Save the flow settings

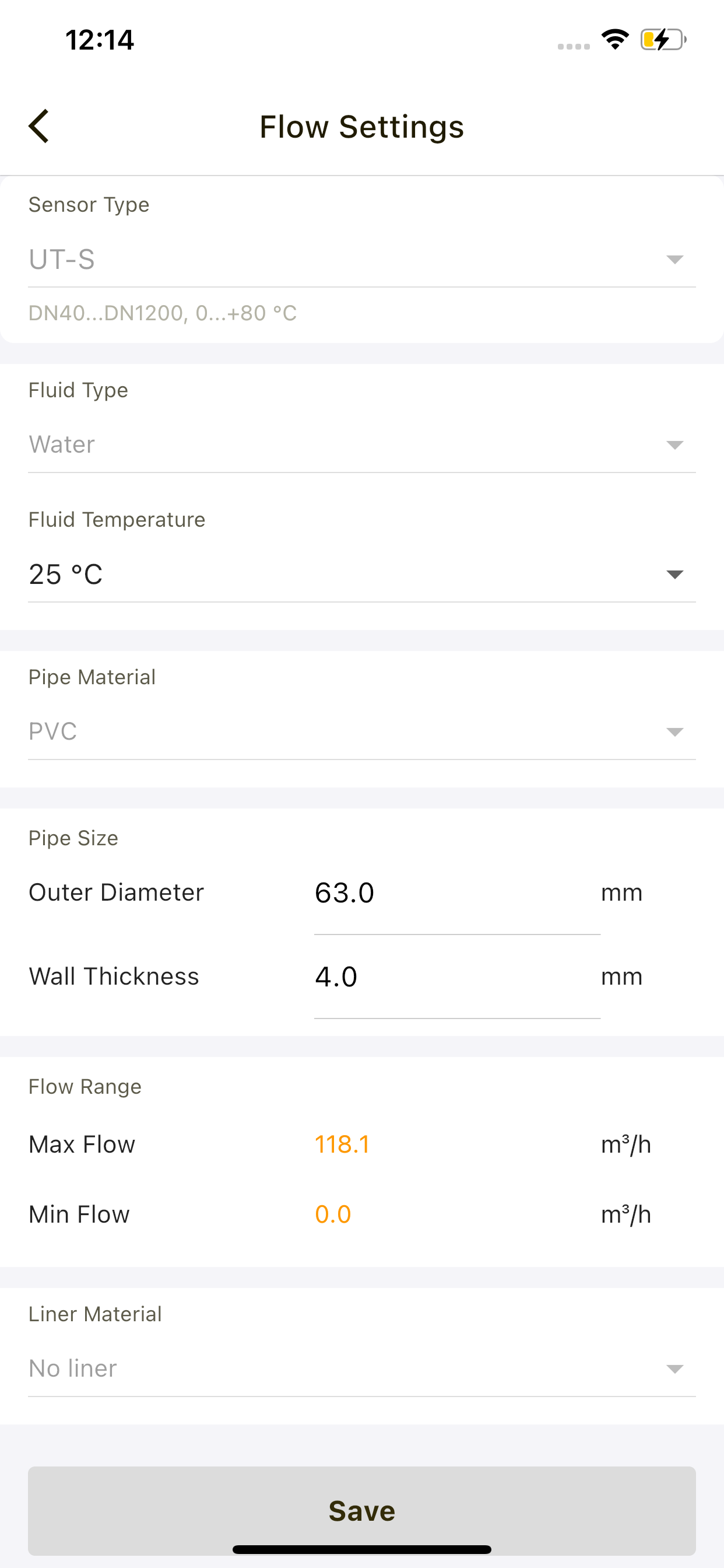click(362, 1511)
